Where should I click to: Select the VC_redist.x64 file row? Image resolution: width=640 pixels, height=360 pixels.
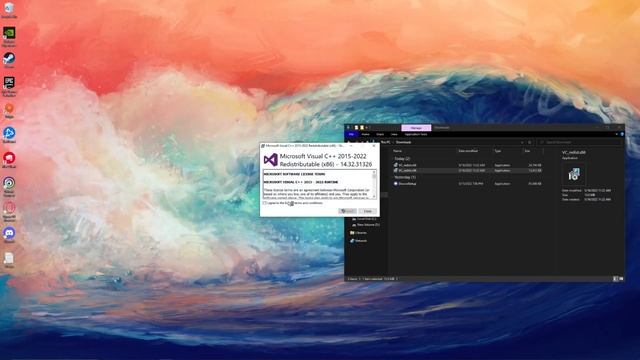coord(468,165)
